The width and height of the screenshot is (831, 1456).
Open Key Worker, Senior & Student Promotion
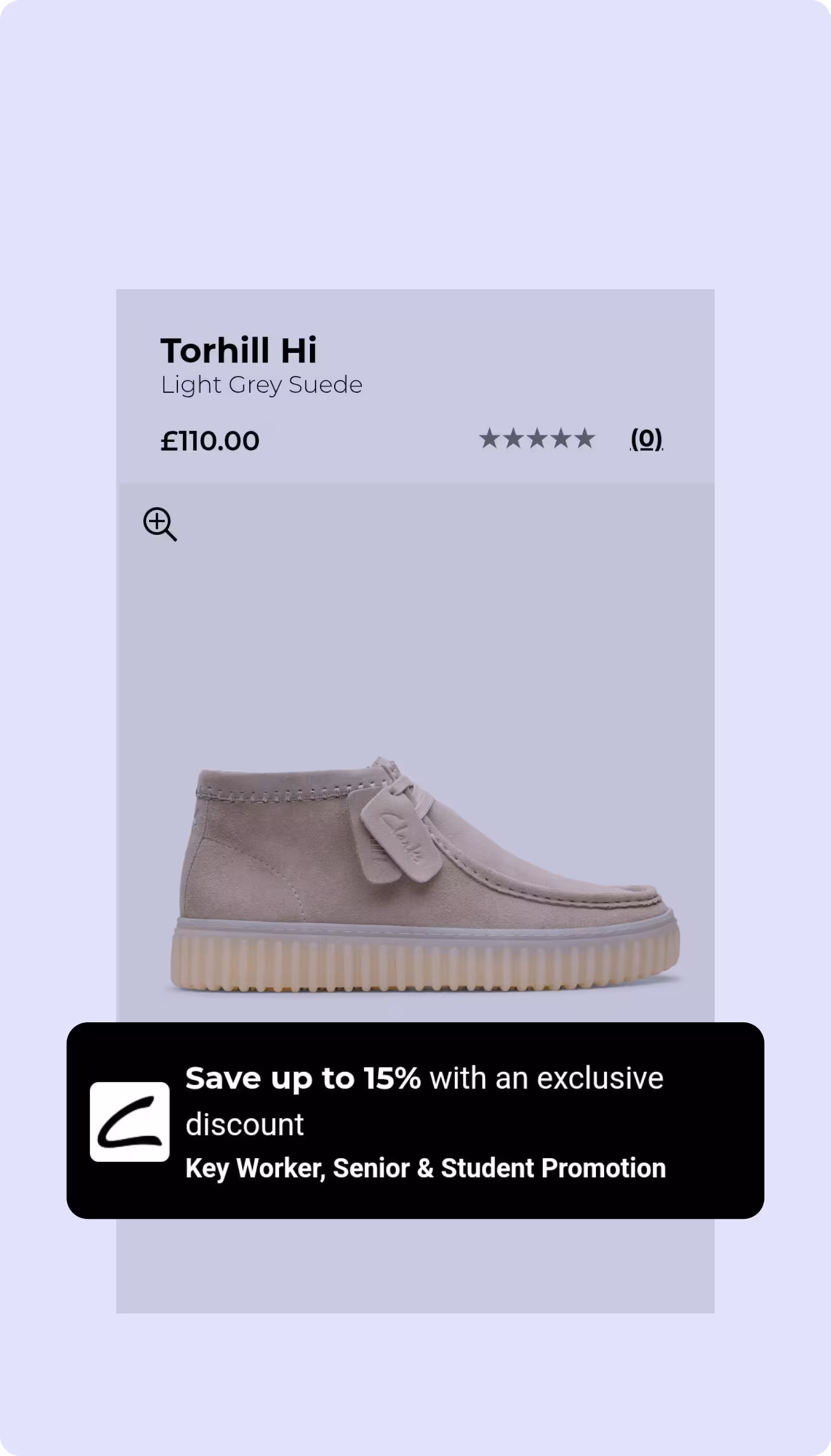click(x=426, y=1168)
